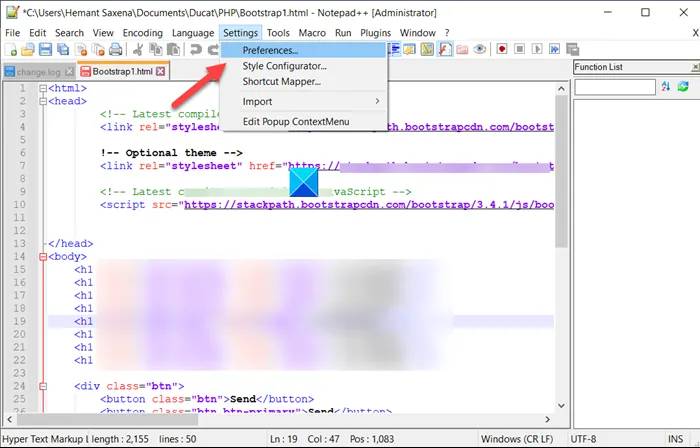Sort the Function List alphabetically
The width and height of the screenshot is (700, 448).
(666, 87)
